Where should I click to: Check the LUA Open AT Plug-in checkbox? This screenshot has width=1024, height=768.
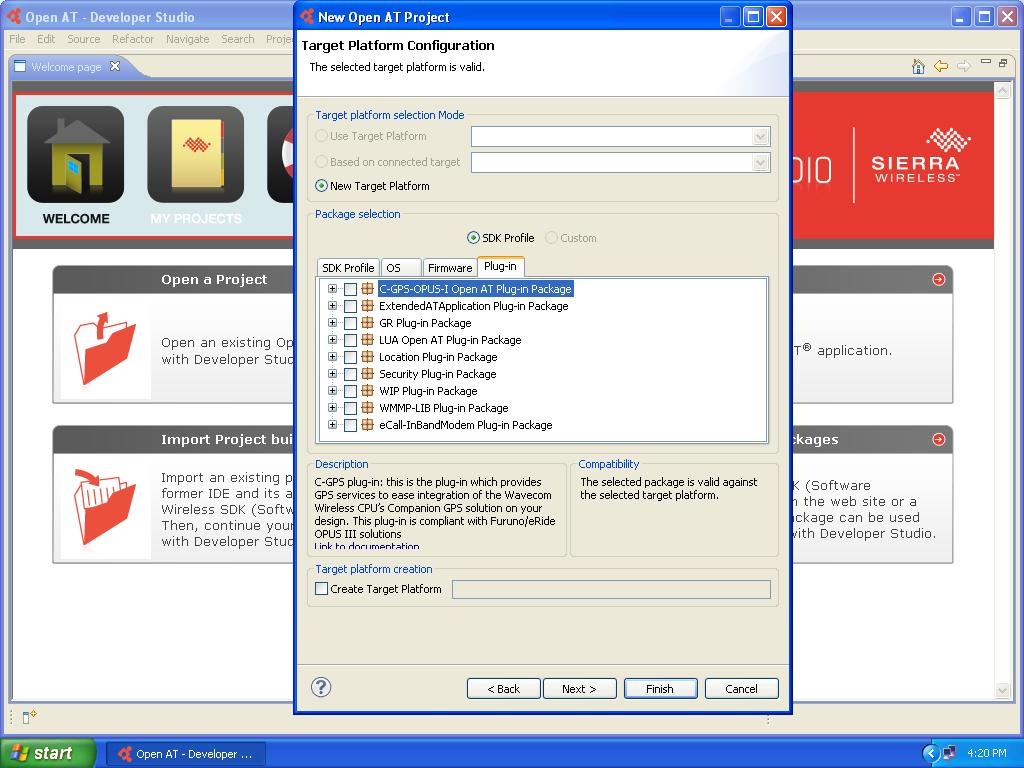point(351,340)
